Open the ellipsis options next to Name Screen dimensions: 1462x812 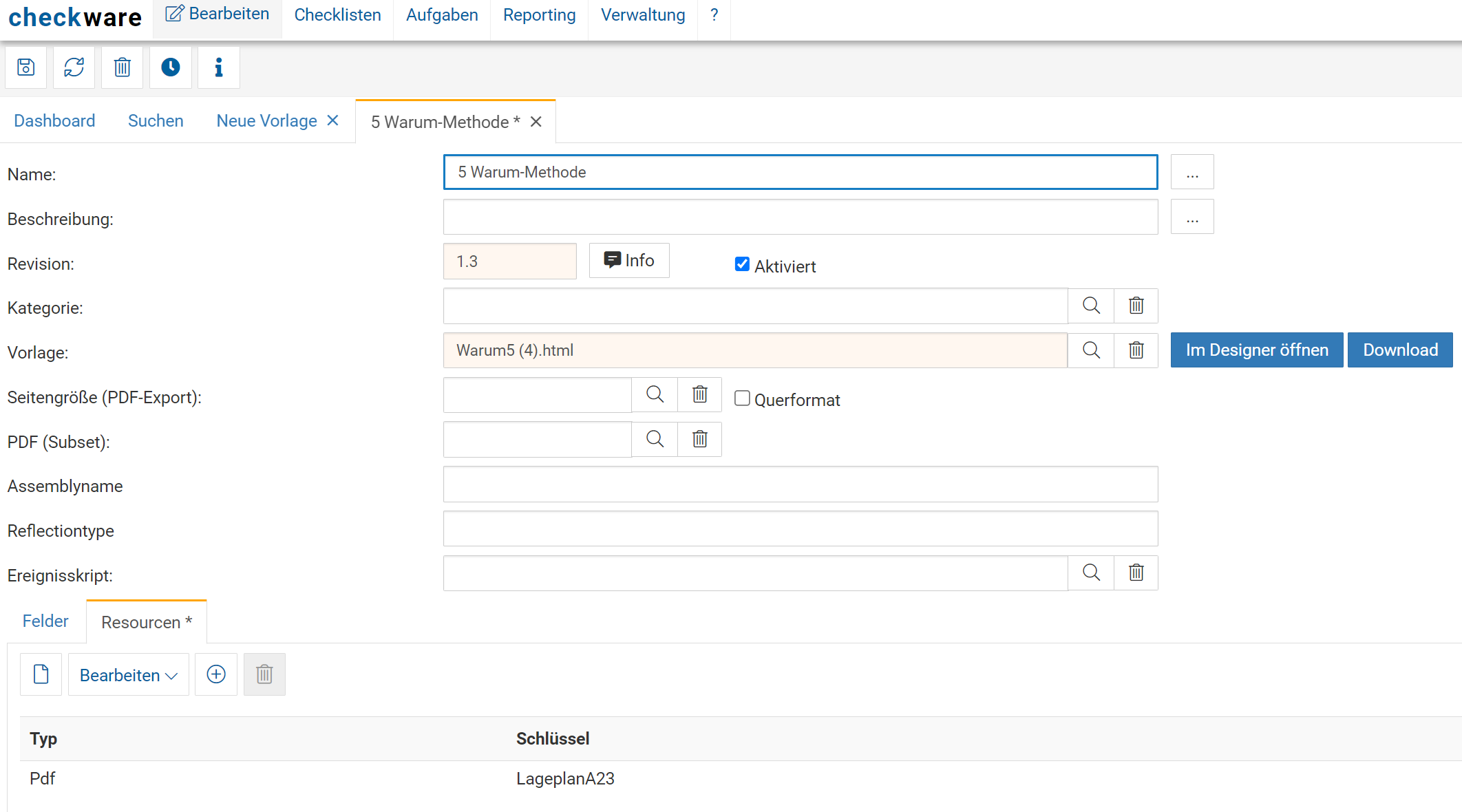coord(1192,172)
